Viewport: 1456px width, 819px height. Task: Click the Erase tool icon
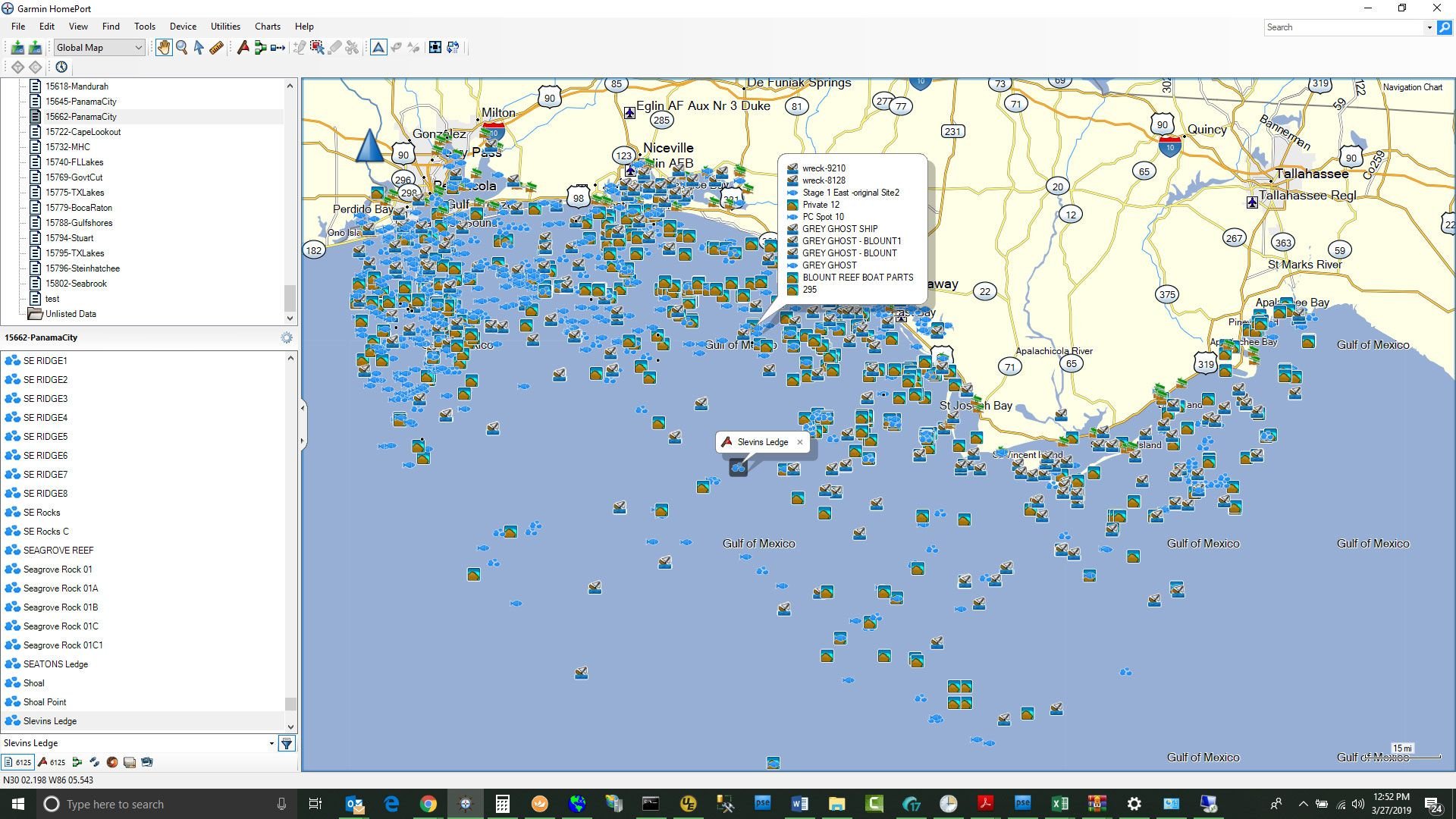click(334, 48)
